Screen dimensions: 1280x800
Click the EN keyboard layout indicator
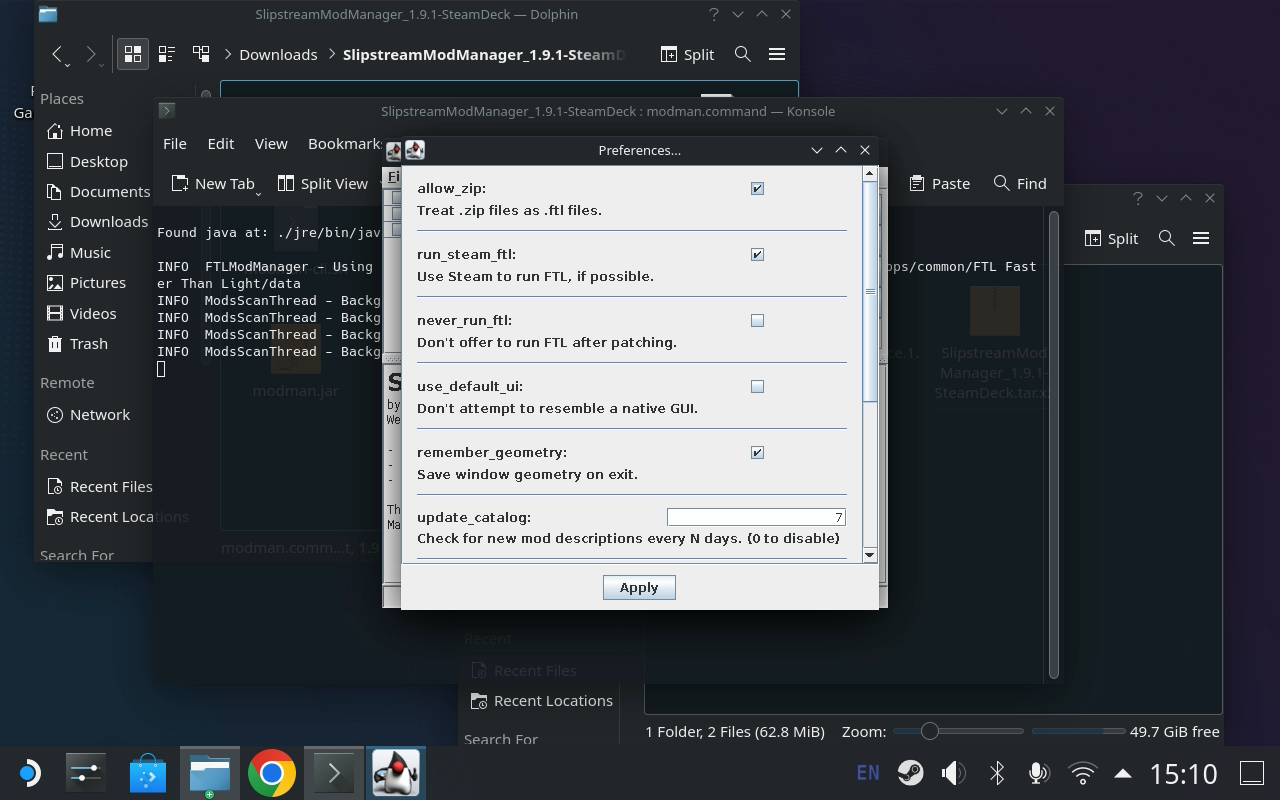coord(868,773)
